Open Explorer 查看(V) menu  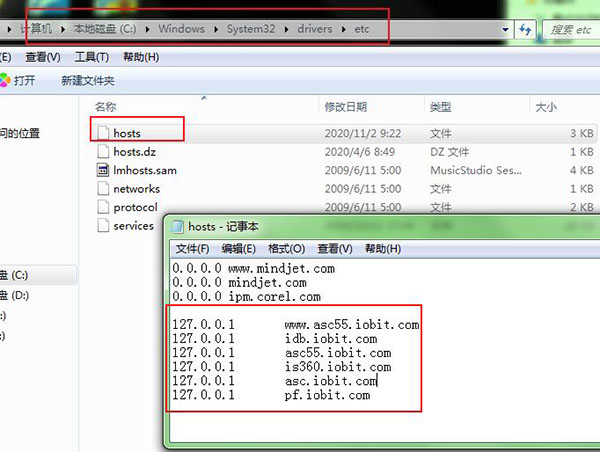pos(43,57)
